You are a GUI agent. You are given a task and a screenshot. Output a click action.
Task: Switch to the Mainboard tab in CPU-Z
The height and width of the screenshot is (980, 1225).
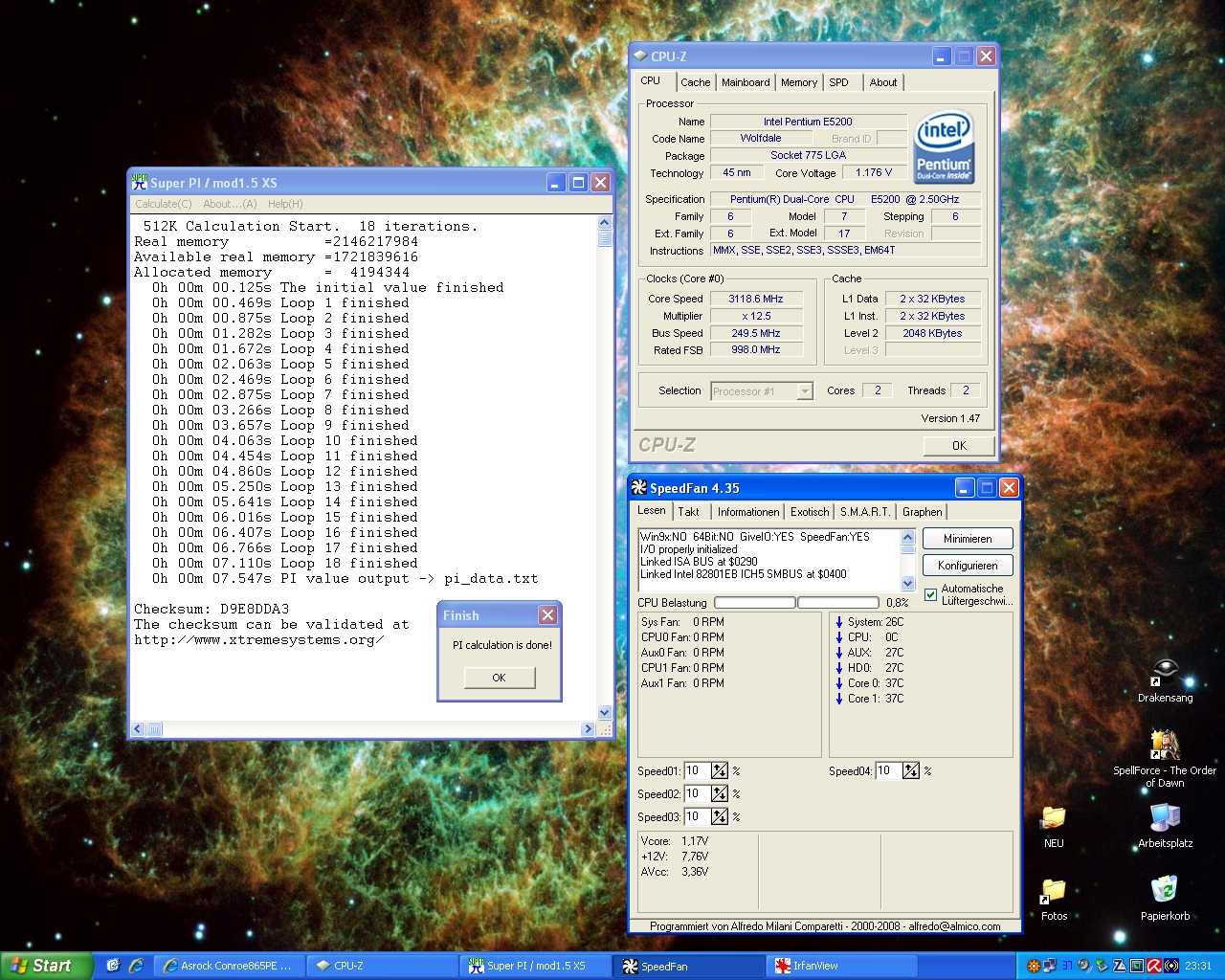(x=746, y=83)
